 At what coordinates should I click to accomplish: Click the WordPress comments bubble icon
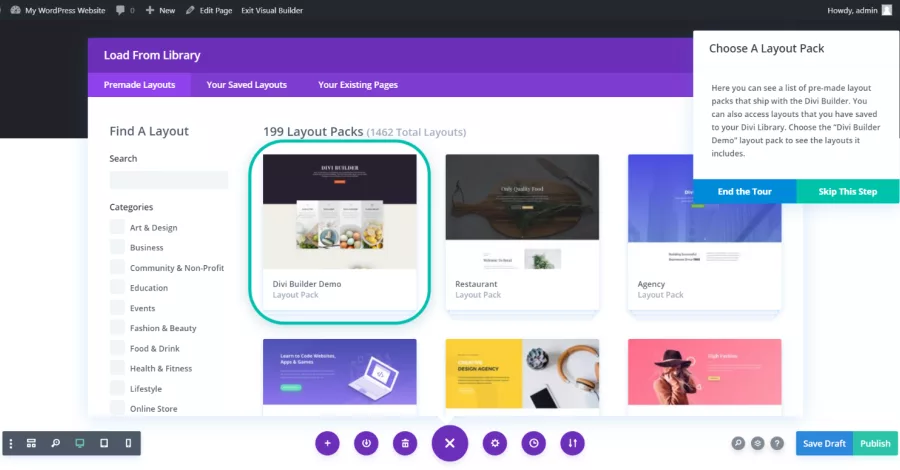120,10
